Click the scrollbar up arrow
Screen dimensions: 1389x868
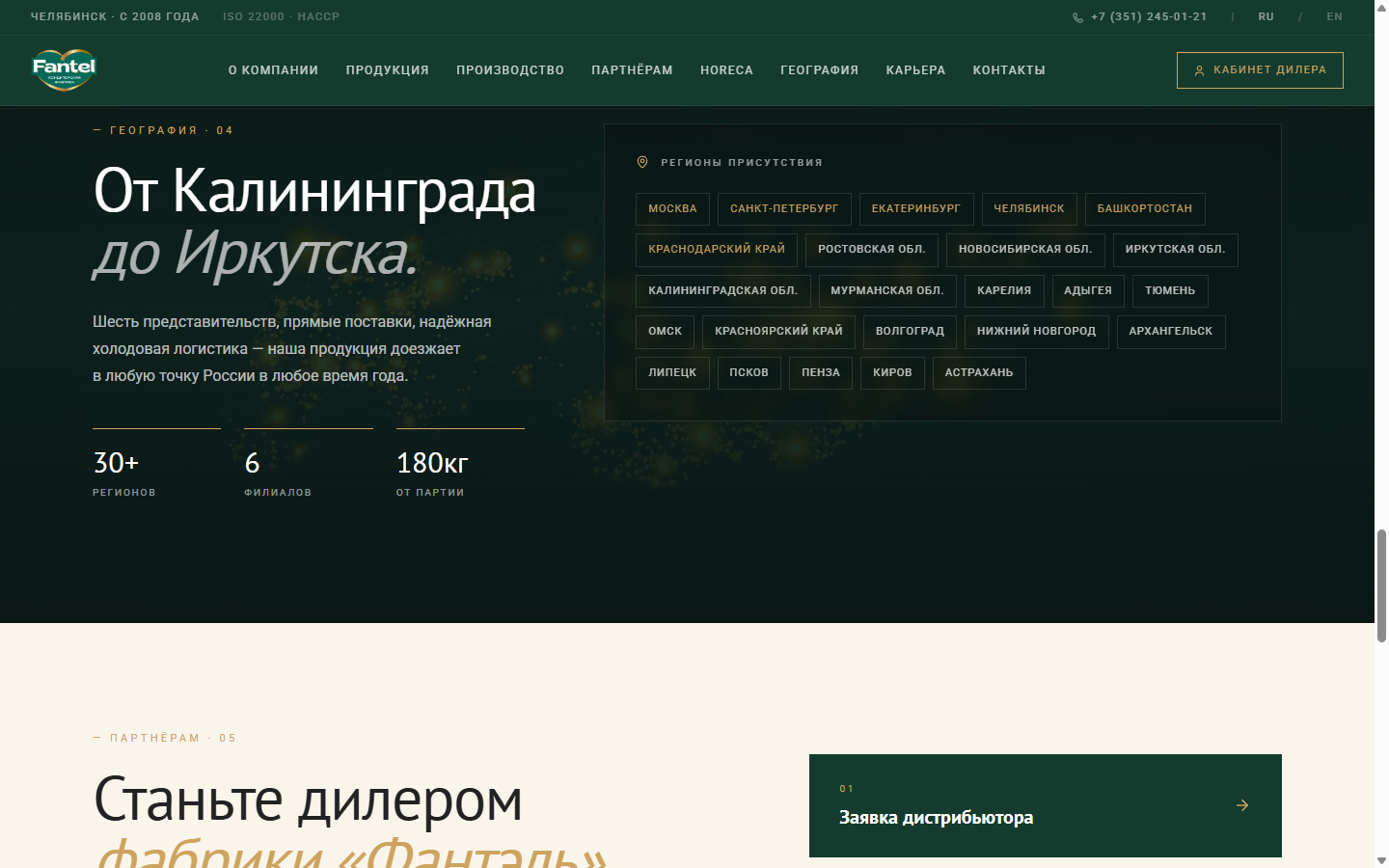1381,7
